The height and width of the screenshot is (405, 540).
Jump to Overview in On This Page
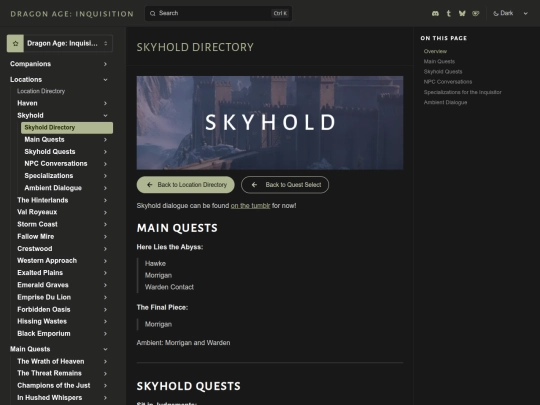[435, 51]
